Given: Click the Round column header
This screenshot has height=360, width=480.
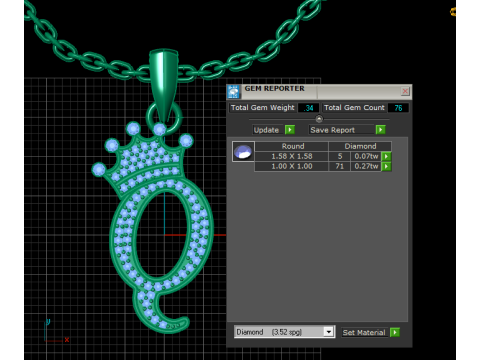Looking at the screenshot, I should click(293, 146).
